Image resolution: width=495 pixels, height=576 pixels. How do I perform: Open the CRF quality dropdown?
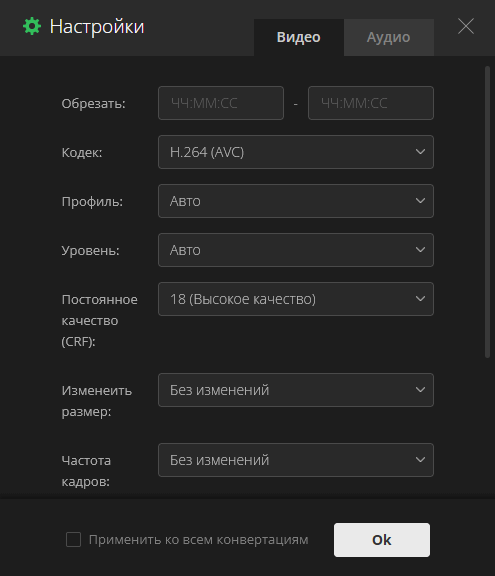tap(296, 299)
